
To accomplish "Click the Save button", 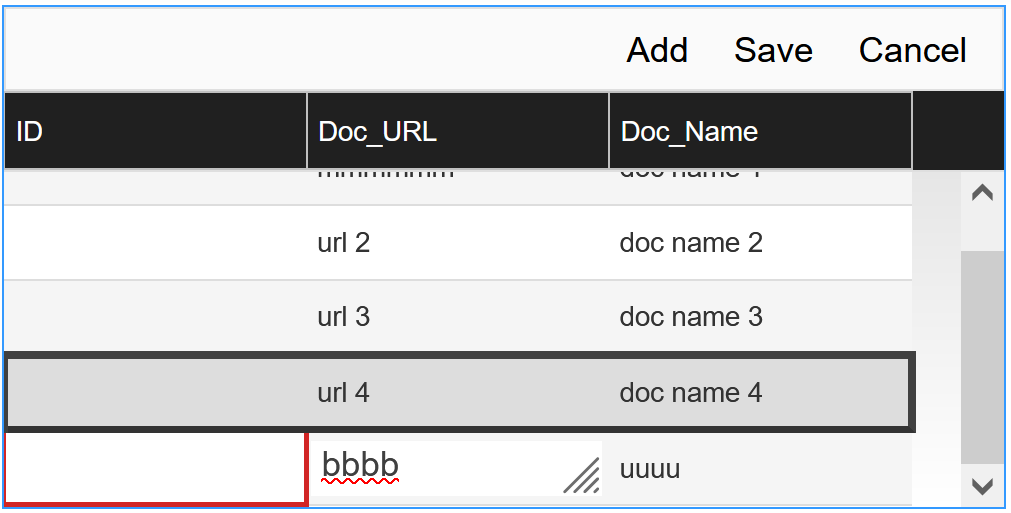I will [773, 50].
